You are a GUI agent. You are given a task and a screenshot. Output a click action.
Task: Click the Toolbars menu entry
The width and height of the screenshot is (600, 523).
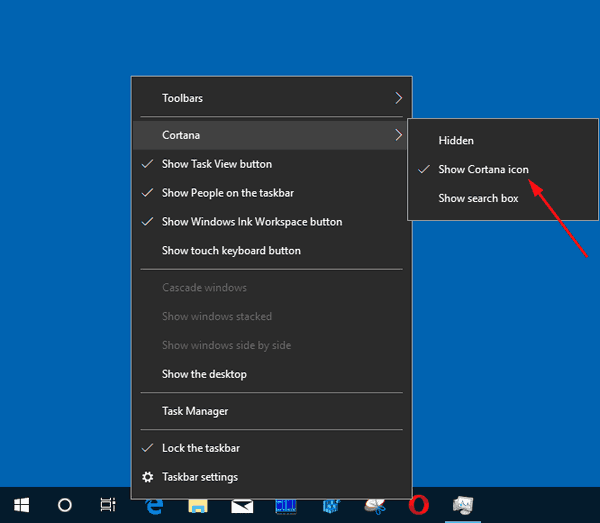pyautogui.click(x=272, y=98)
